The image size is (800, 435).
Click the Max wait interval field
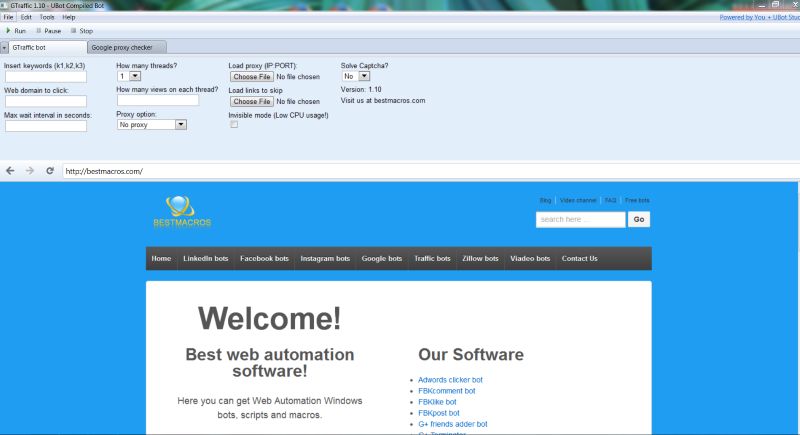click(46, 126)
